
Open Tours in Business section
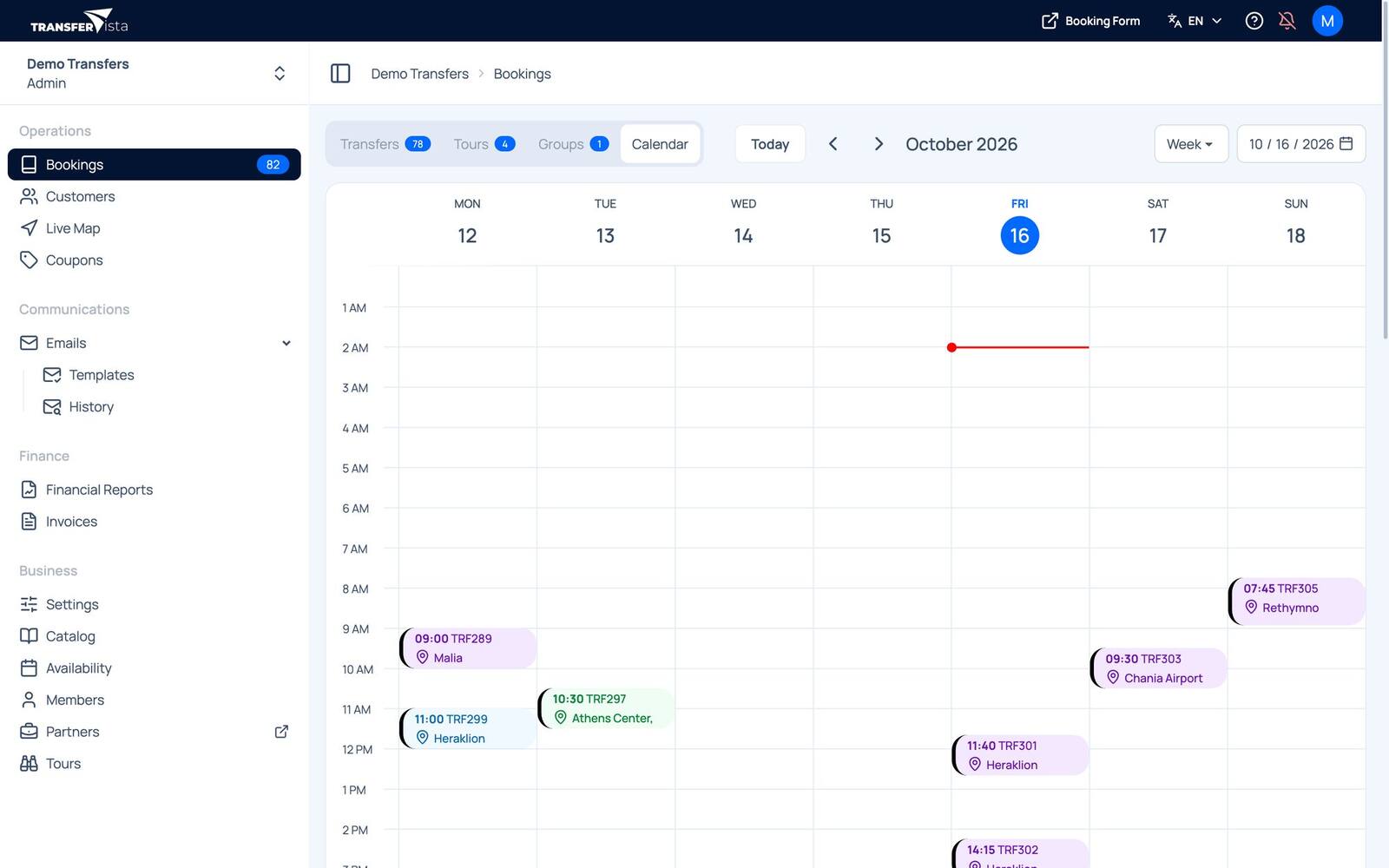tap(155, 764)
